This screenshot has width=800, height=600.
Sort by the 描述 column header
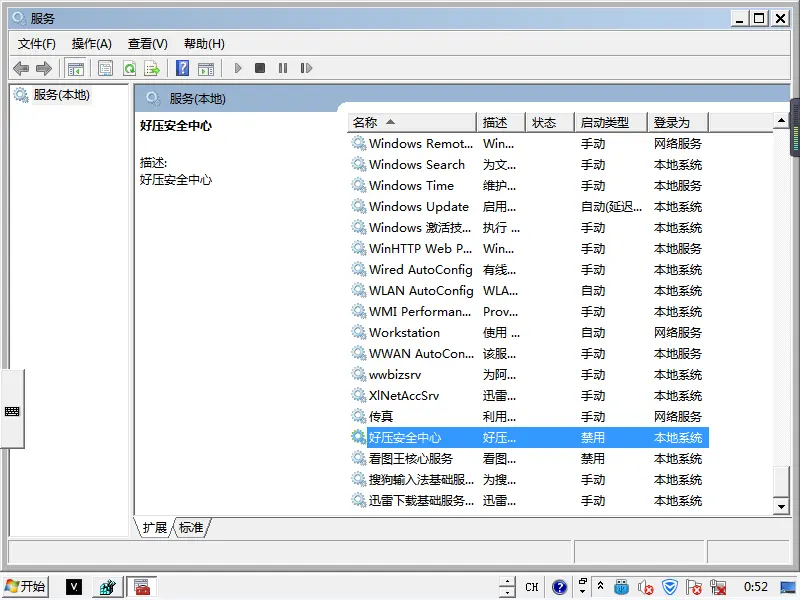(x=501, y=122)
